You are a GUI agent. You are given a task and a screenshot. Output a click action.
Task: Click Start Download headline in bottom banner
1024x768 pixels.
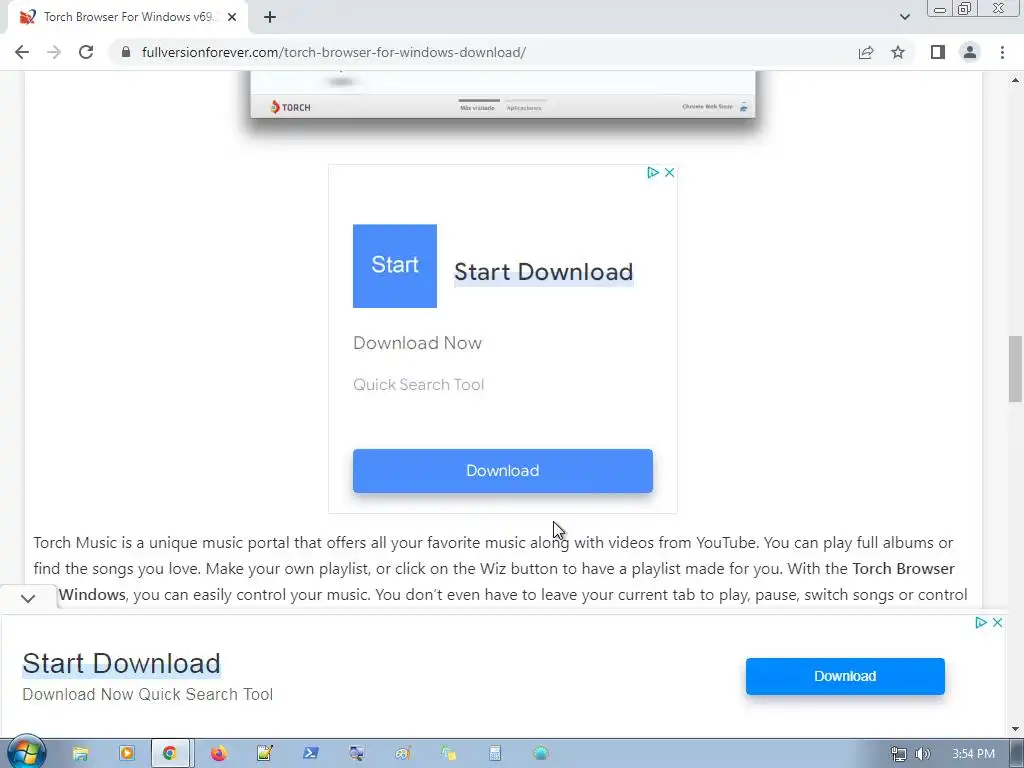pos(121,664)
